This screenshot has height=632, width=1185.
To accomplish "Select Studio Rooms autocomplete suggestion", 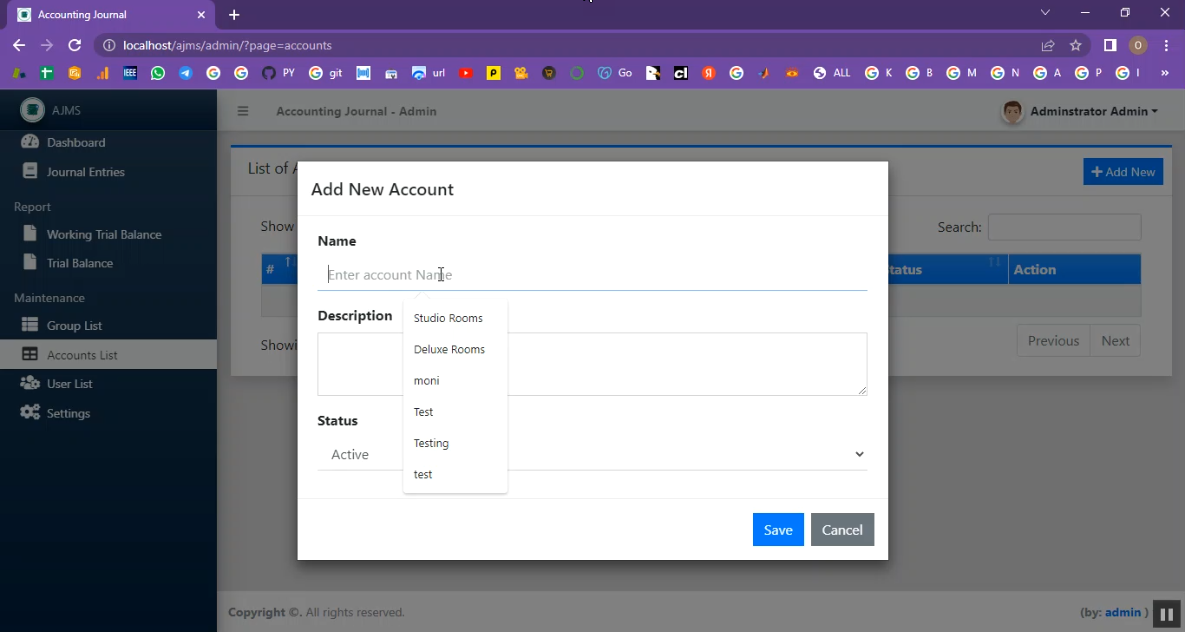I will [448, 318].
